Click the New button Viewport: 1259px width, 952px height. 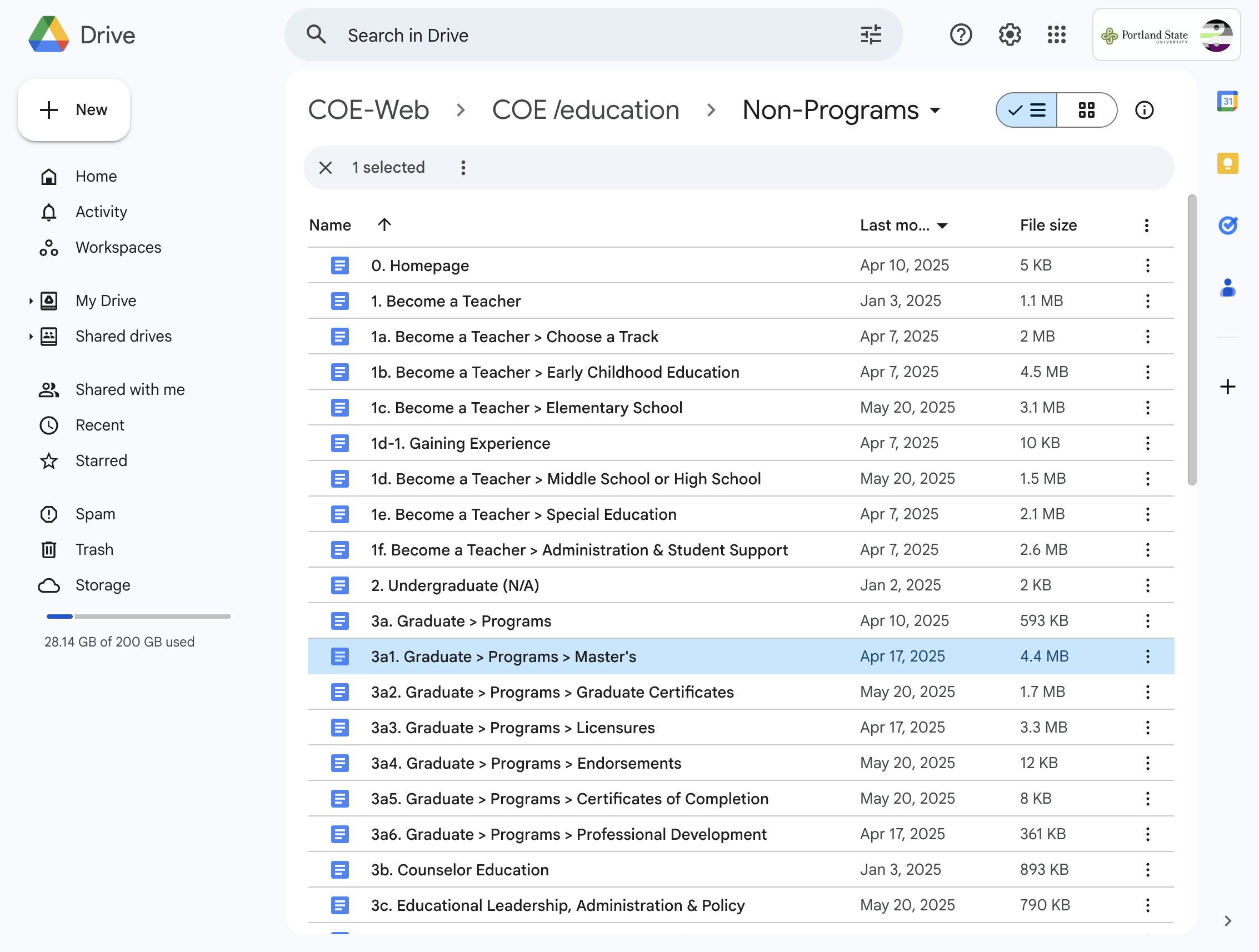(x=74, y=110)
